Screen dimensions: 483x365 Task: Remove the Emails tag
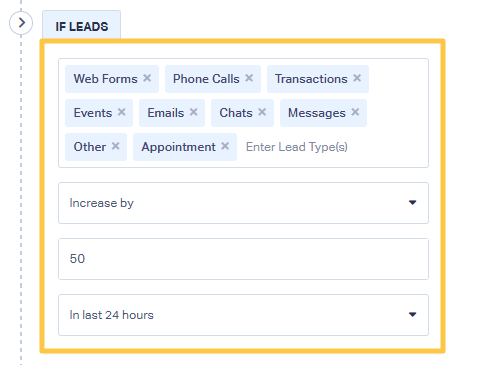[194, 112]
